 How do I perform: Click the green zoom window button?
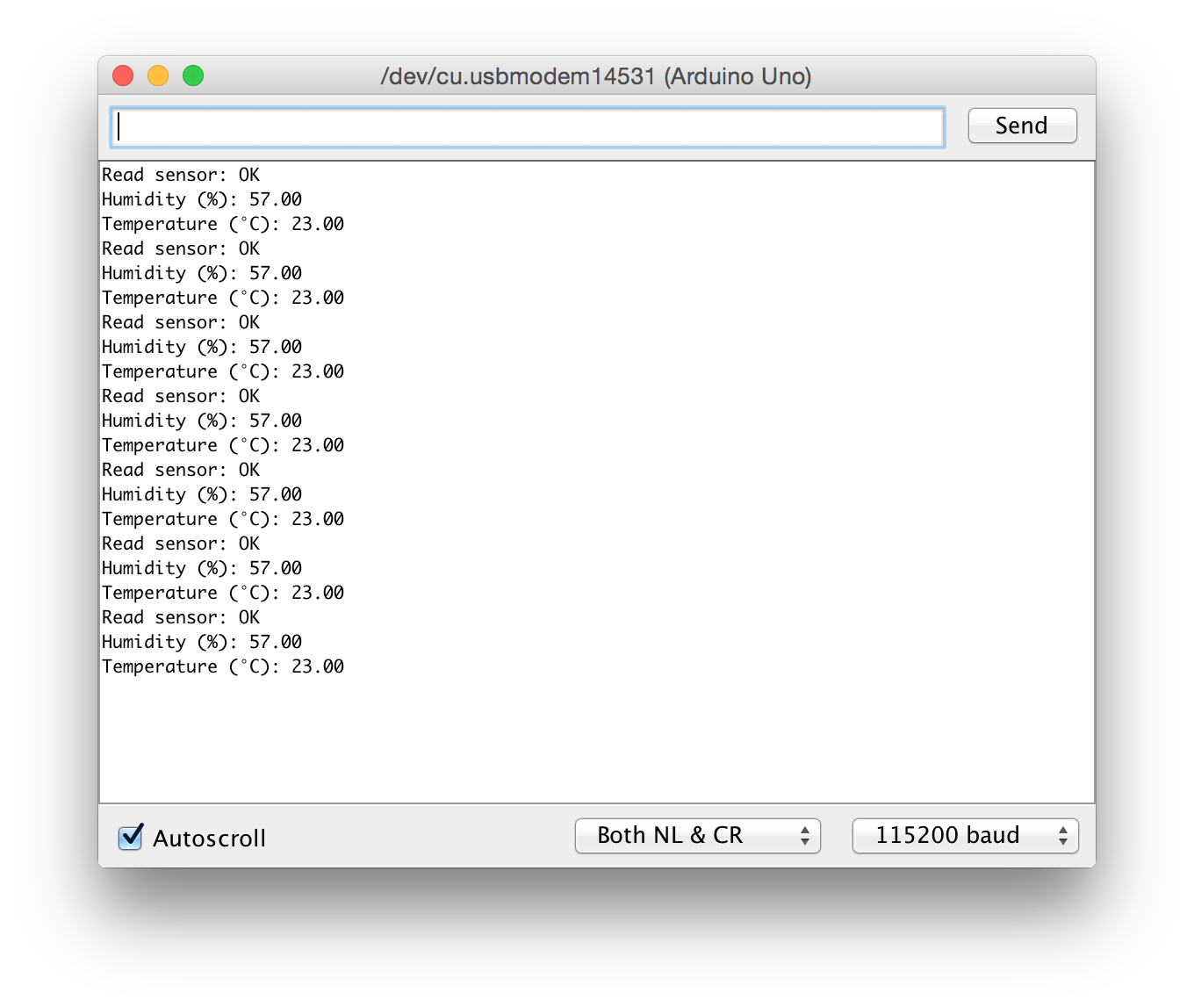tap(193, 76)
